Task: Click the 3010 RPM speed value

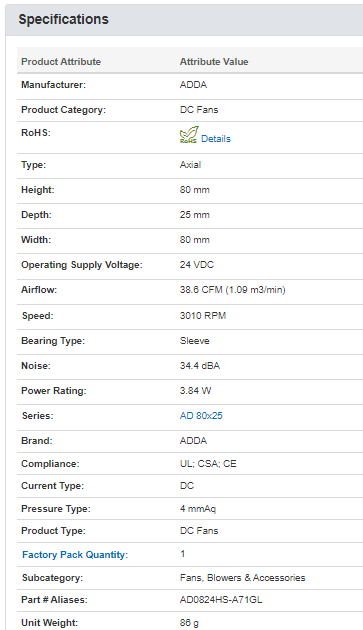Action: point(203,315)
